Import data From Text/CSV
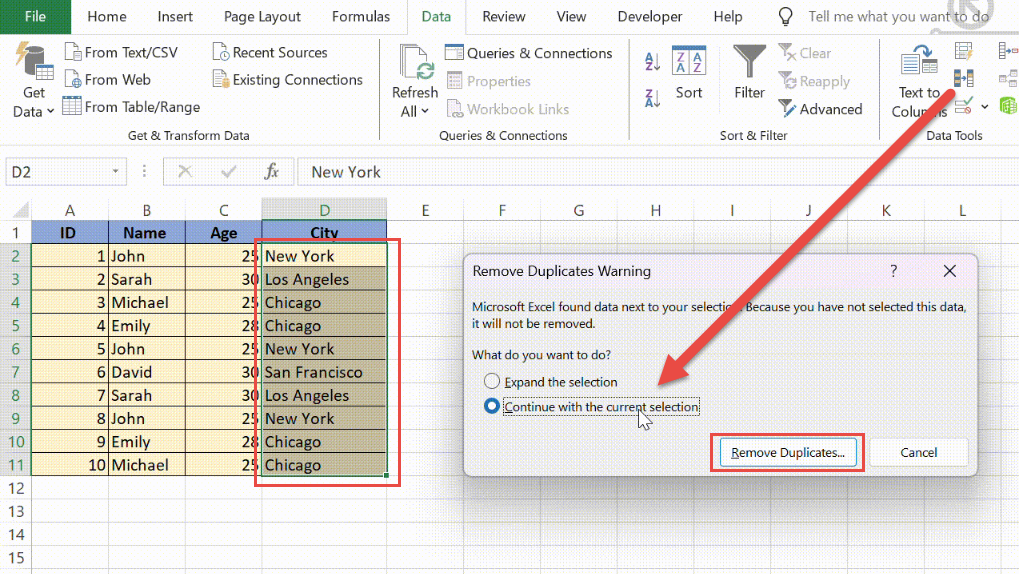Image resolution: width=1019 pixels, height=574 pixels. (122, 52)
